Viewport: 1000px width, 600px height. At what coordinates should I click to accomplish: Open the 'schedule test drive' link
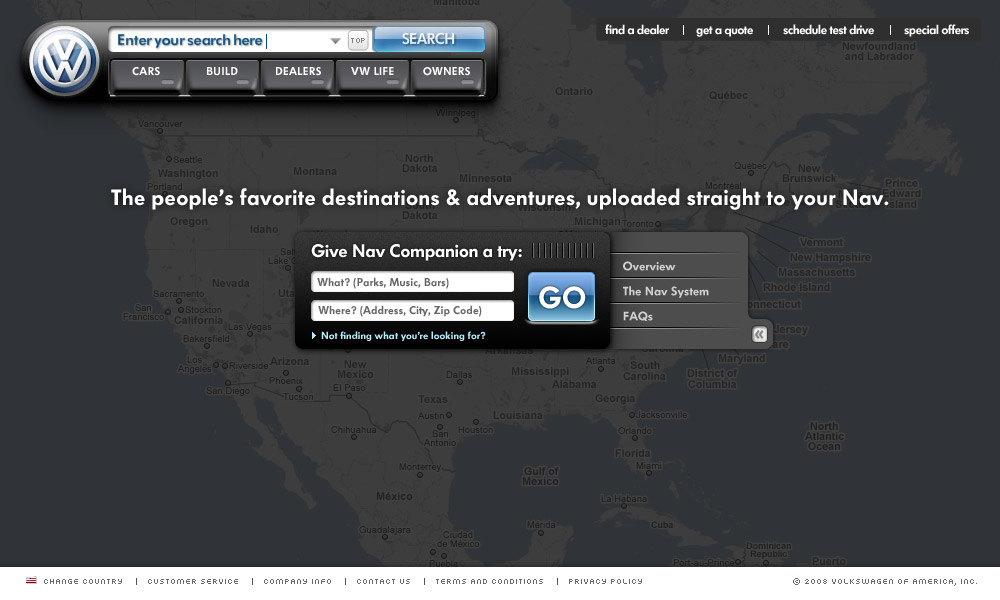828,30
